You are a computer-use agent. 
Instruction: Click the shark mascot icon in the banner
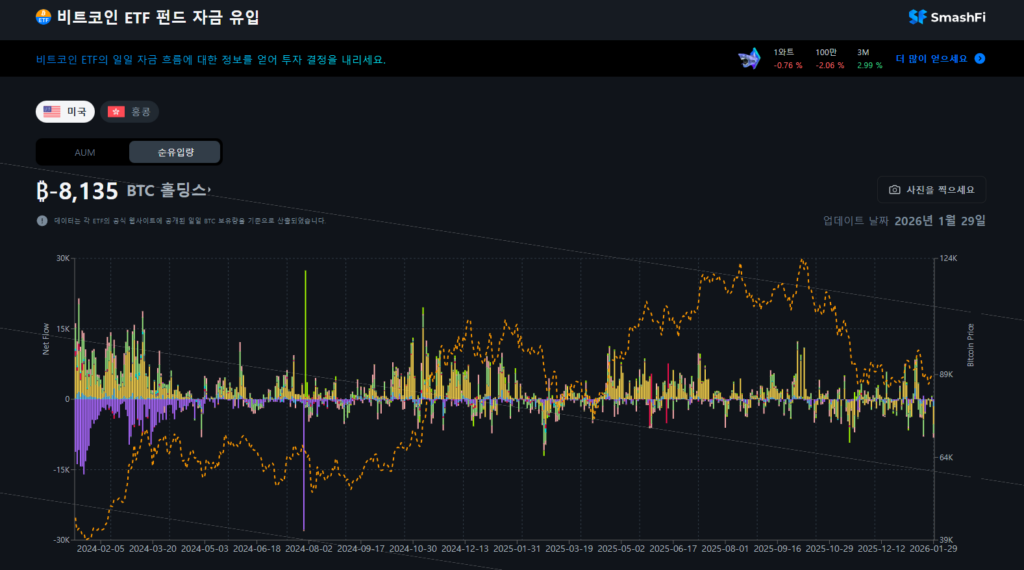(x=749, y=59)
